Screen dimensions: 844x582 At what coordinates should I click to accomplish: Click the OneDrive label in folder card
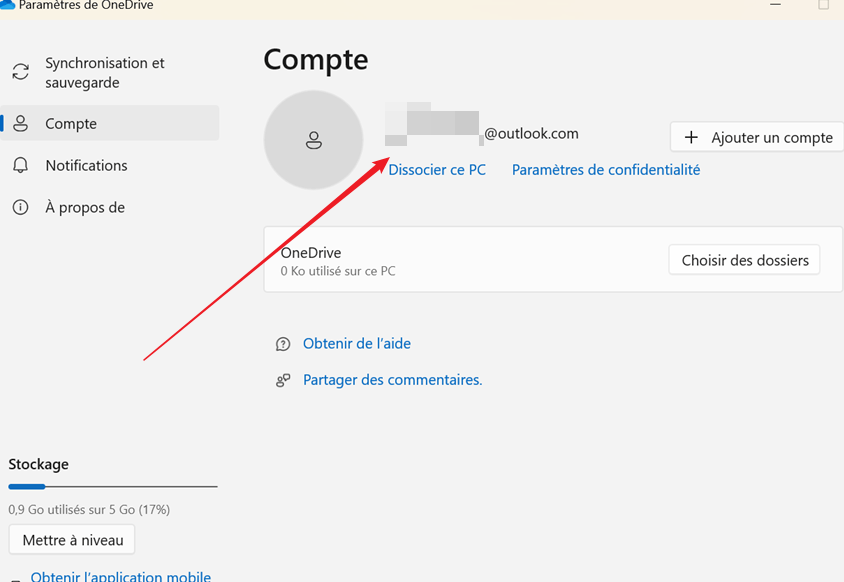click(311, 253)
